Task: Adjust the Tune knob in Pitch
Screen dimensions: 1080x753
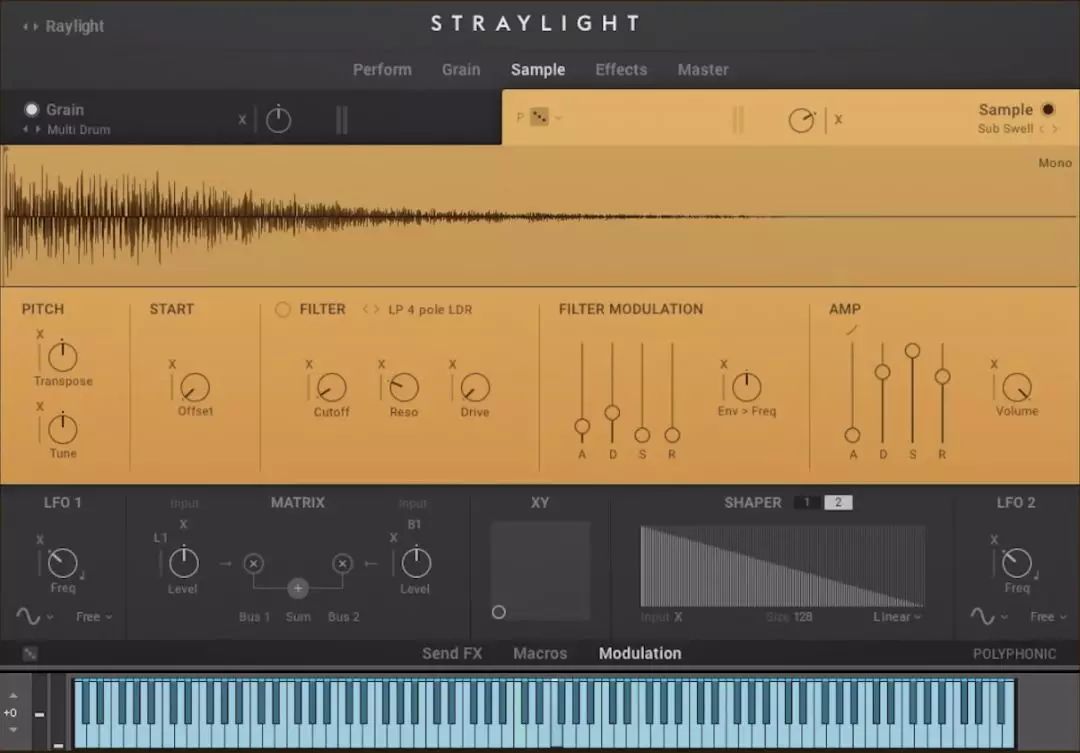Action: [63, 429]
